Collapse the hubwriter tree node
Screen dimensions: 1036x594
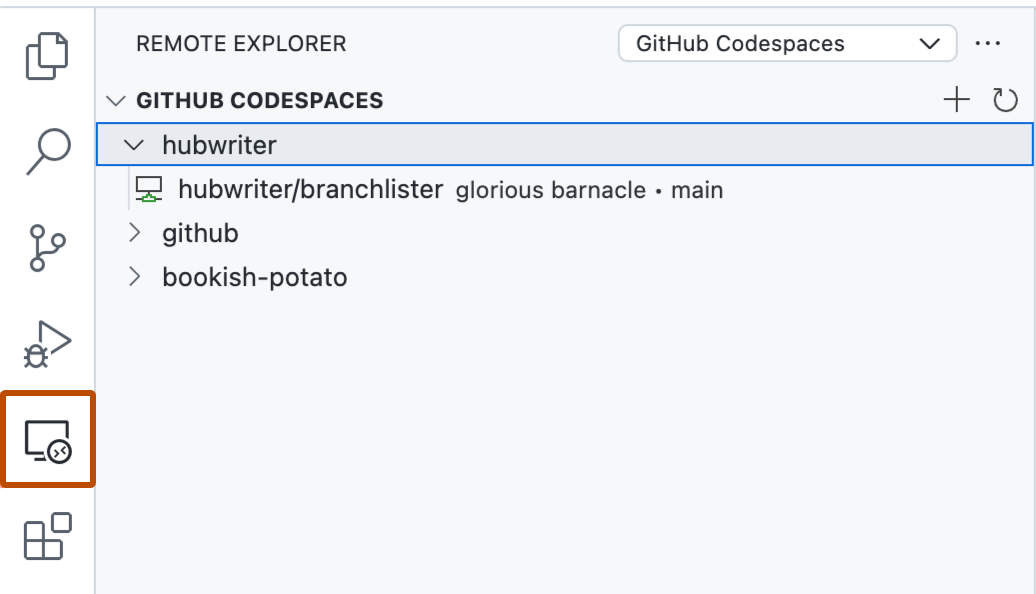pos(133,145)
